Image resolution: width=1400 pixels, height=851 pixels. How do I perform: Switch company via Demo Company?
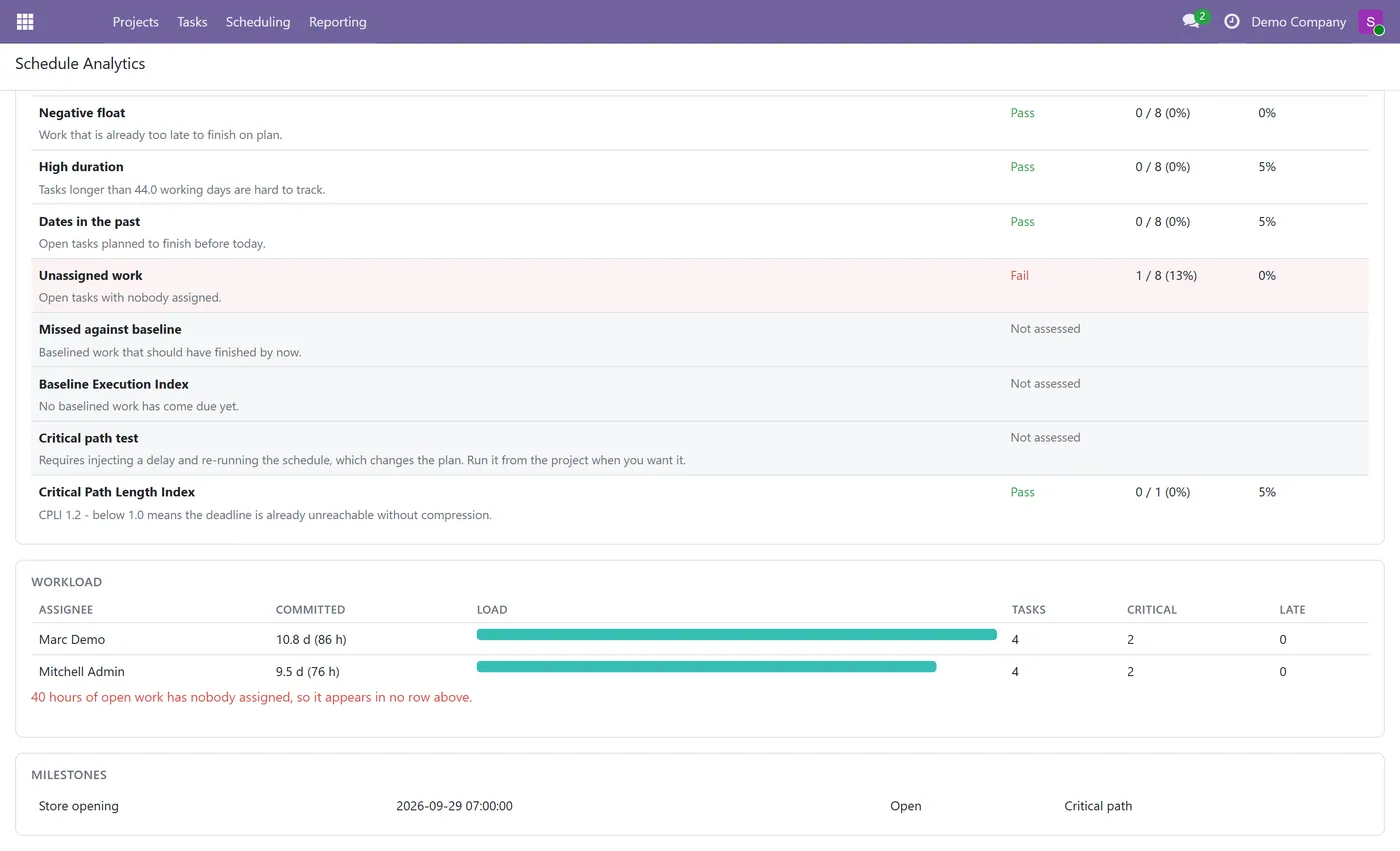[x=1298, y=21]
